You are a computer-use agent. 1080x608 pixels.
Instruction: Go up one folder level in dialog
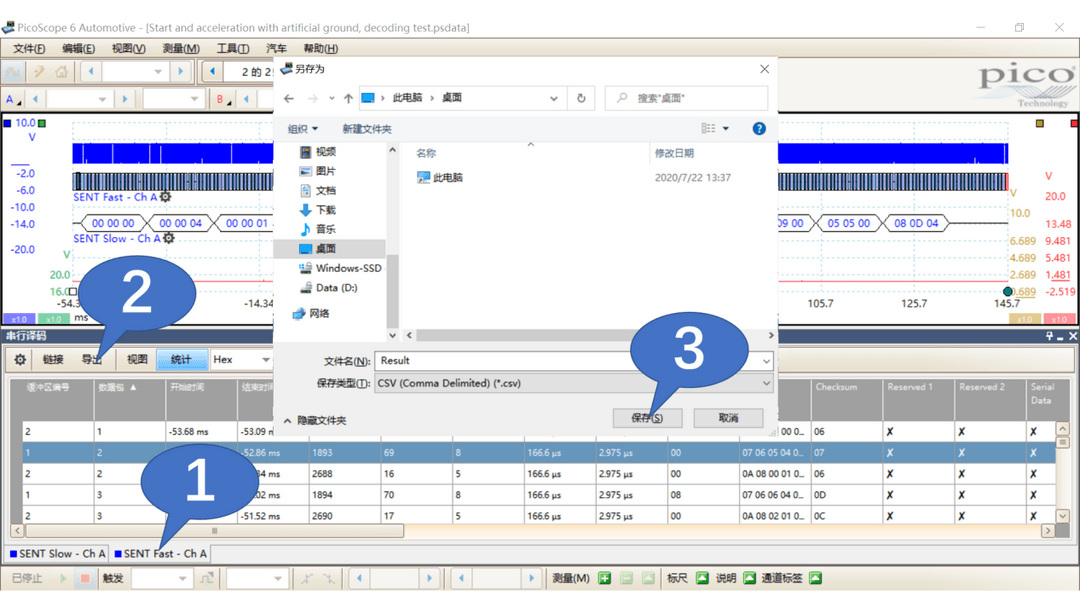coord(349,98)
